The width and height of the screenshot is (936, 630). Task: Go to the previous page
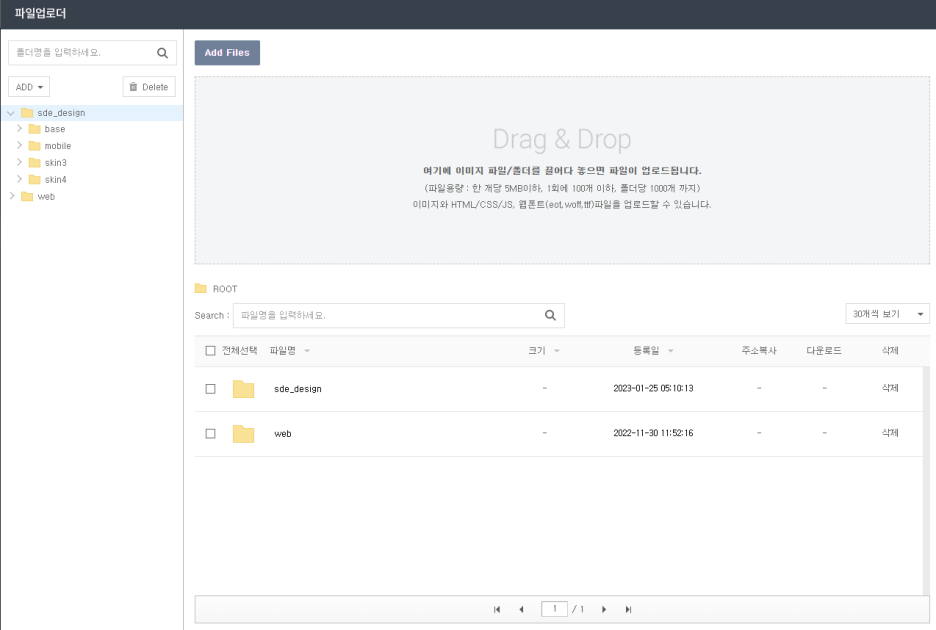point(521,609)
